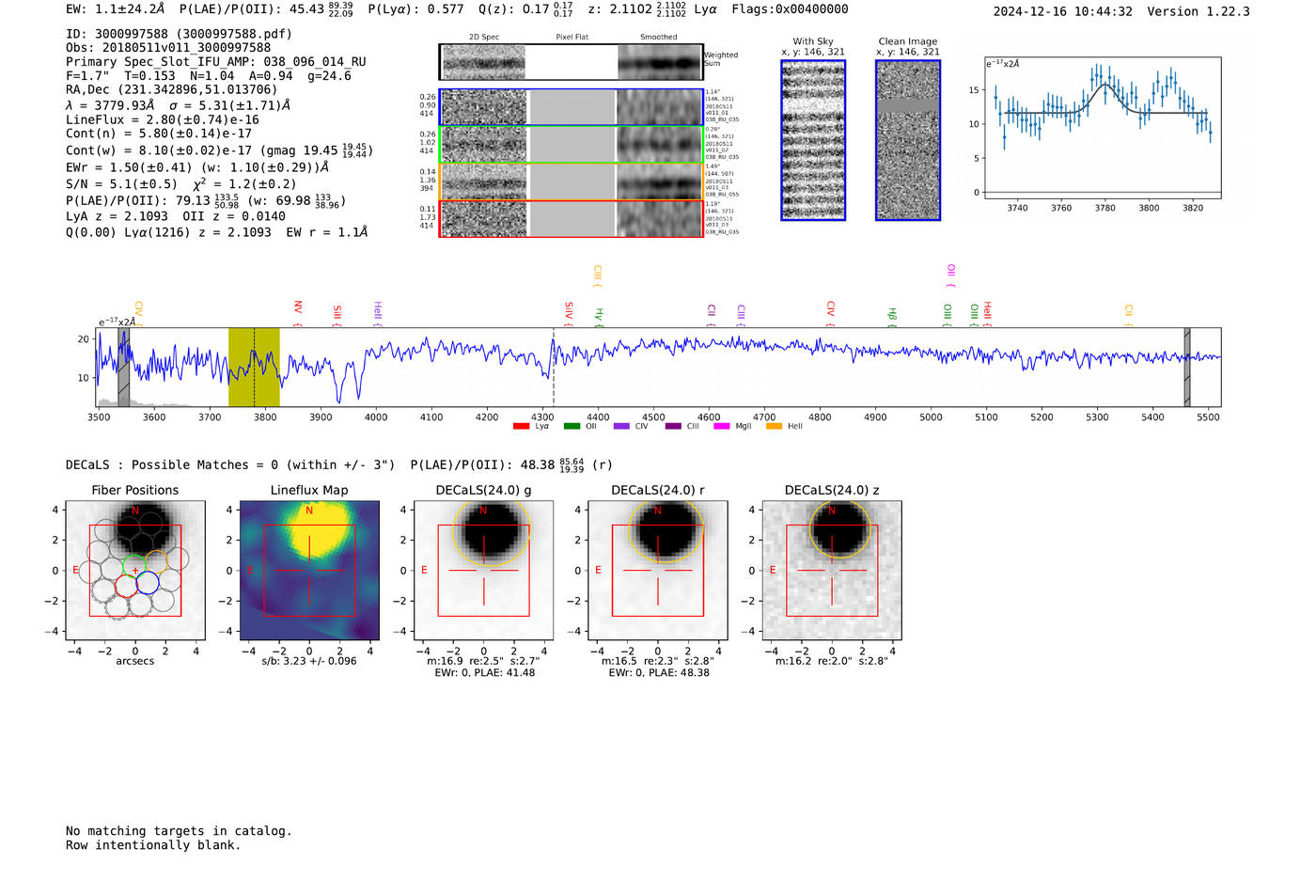Select the blue-bordered fiber spectrum row
This screenshot has width=1316, height=896.
pyautogui.click(x=572, y=107)
